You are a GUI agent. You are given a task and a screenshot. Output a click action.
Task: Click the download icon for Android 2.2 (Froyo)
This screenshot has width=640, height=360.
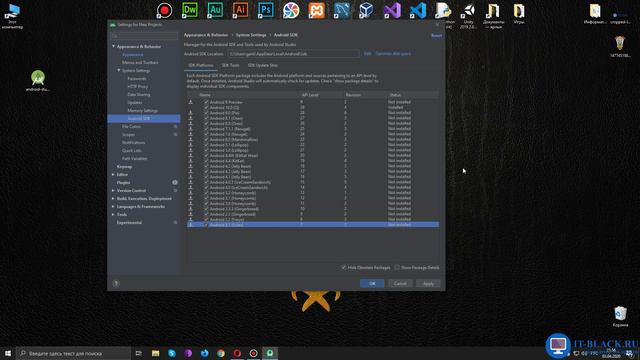191,219
